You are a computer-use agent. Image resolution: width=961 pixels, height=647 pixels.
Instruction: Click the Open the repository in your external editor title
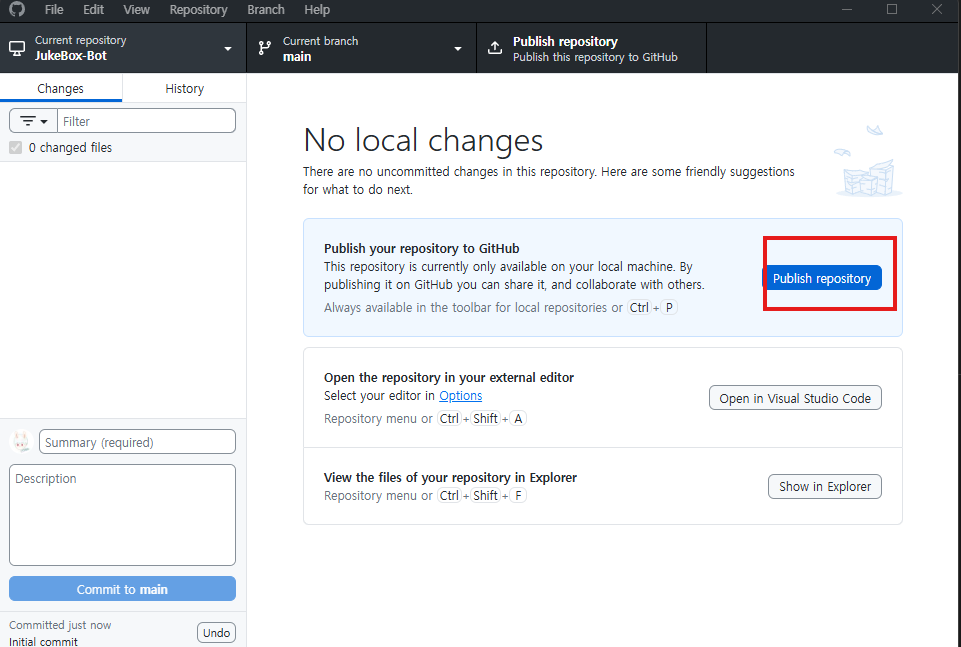point(449,377)
